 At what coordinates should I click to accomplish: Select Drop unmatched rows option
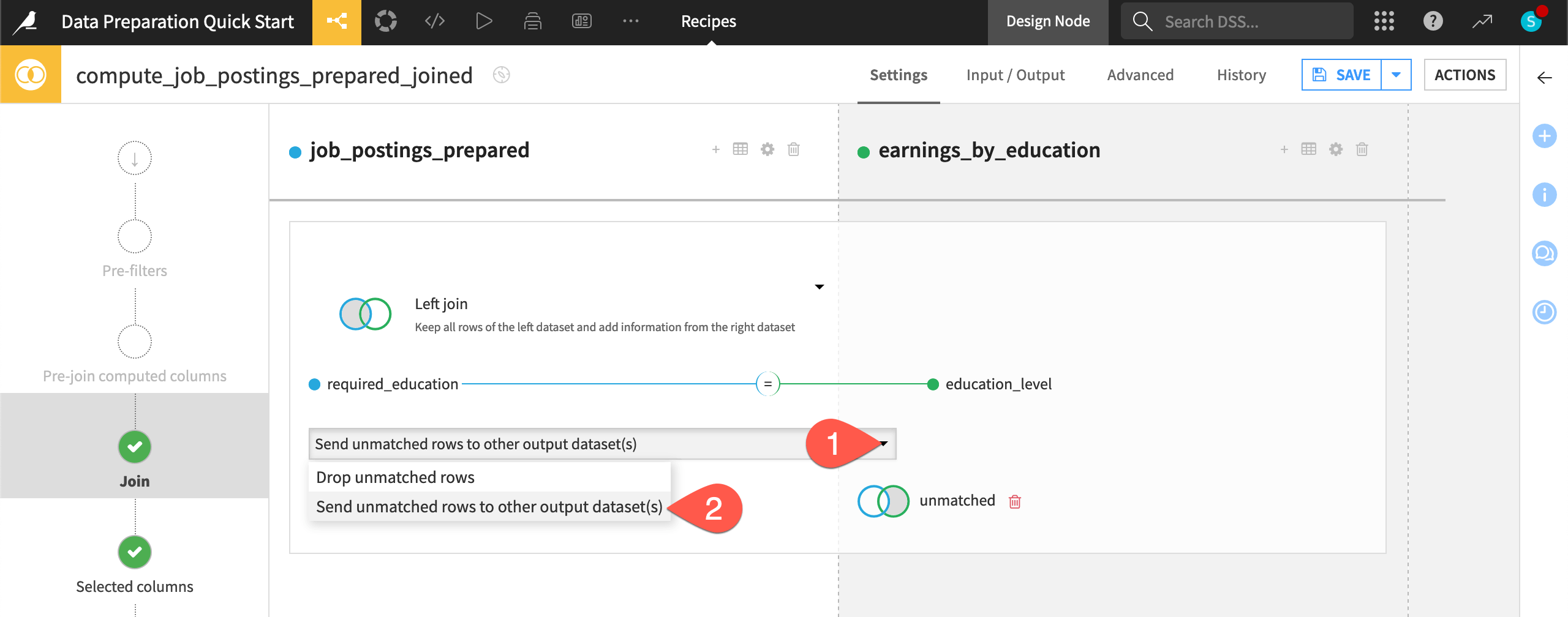pyautogui.click(x=394, y=477)
